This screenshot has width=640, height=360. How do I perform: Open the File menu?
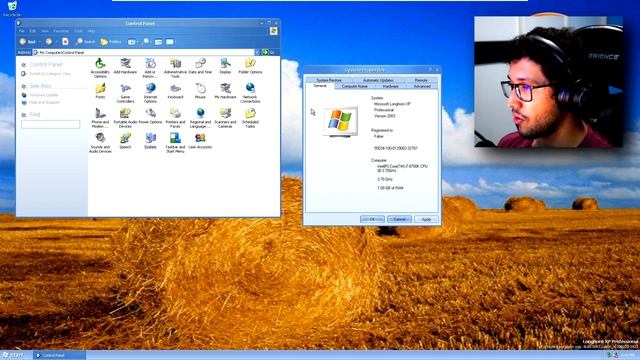click(22, 31)
